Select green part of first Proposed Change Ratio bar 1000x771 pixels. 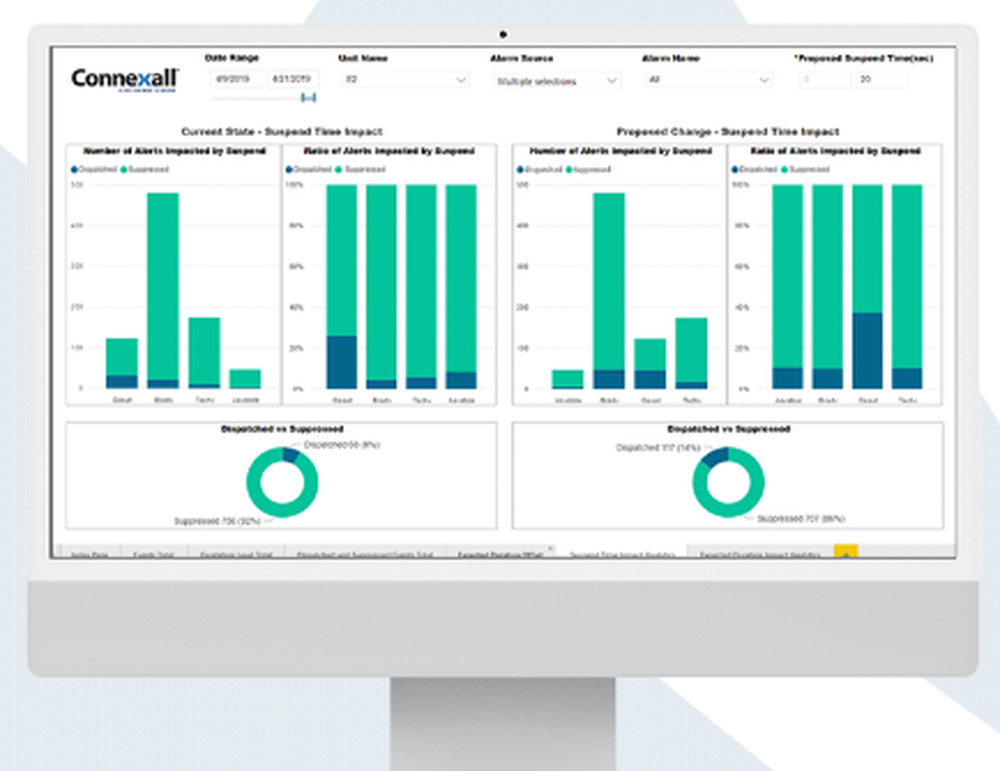pyautogui.click(x=788, y=276)
